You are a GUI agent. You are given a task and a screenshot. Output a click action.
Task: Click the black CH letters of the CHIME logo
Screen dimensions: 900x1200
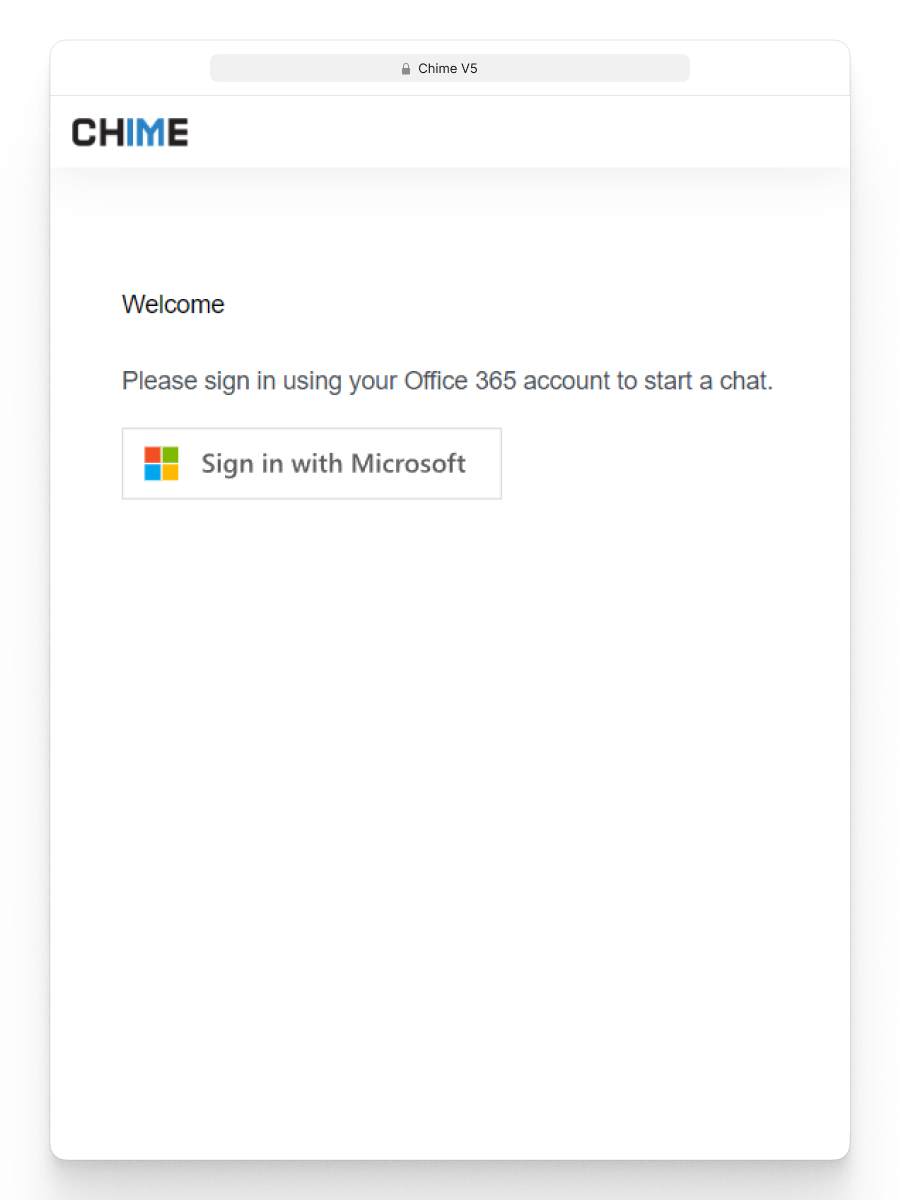pyautogui.click(x=96, y=131)
